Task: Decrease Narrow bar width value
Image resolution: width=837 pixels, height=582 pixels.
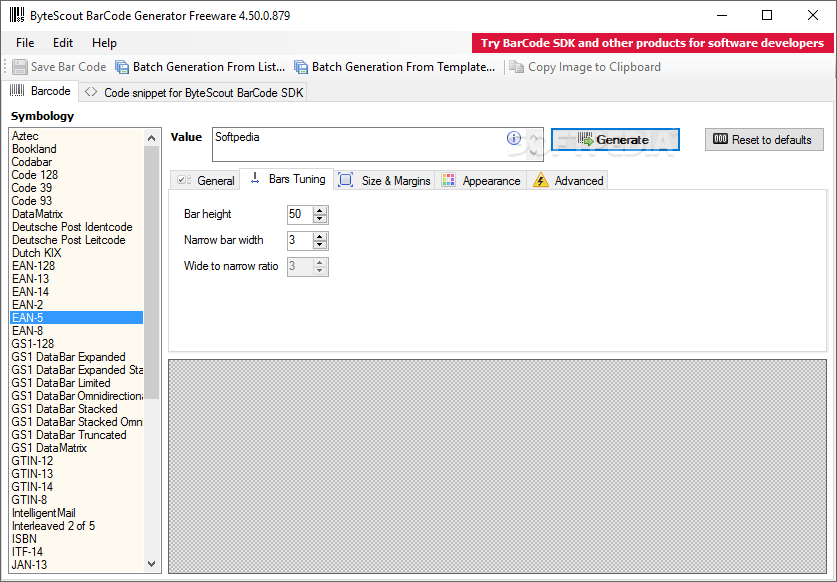Action: click(320, 245)
